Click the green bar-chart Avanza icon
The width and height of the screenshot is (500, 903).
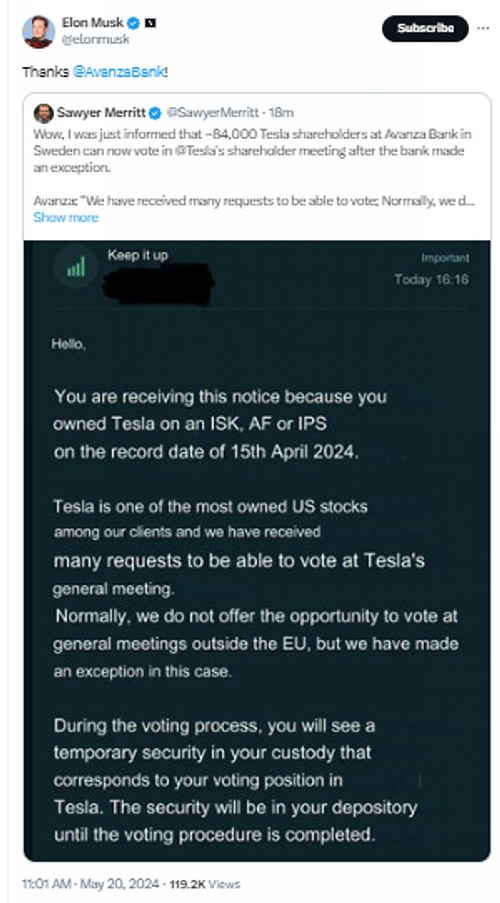click(76, 266)
